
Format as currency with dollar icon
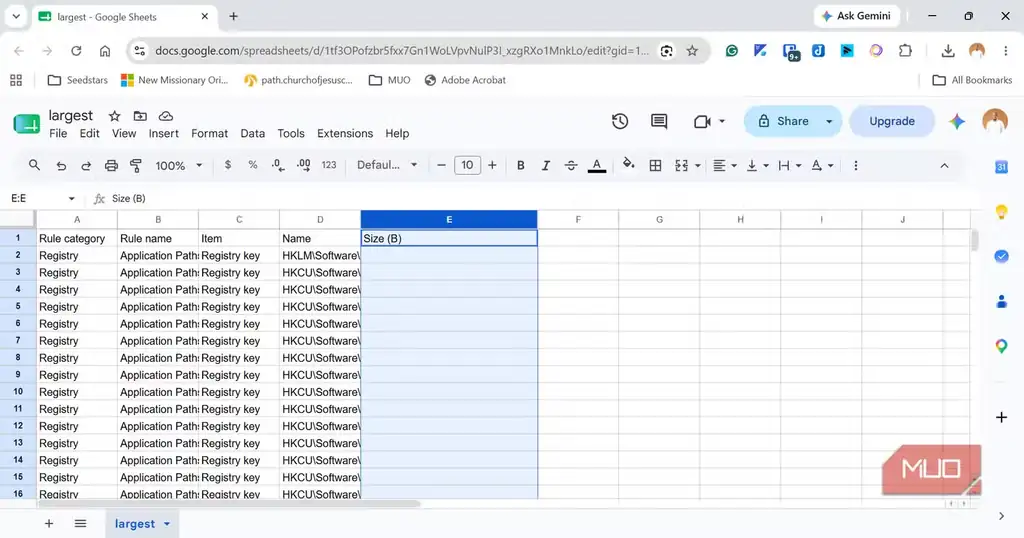click(227, 165)
